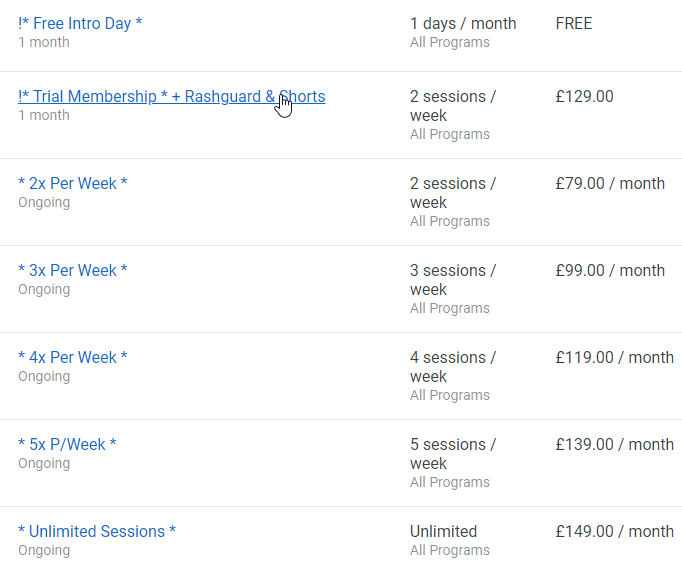The image size is (682, 569).
Task: Click the 4 sessions / week text
Action: [x=452, y=366]
